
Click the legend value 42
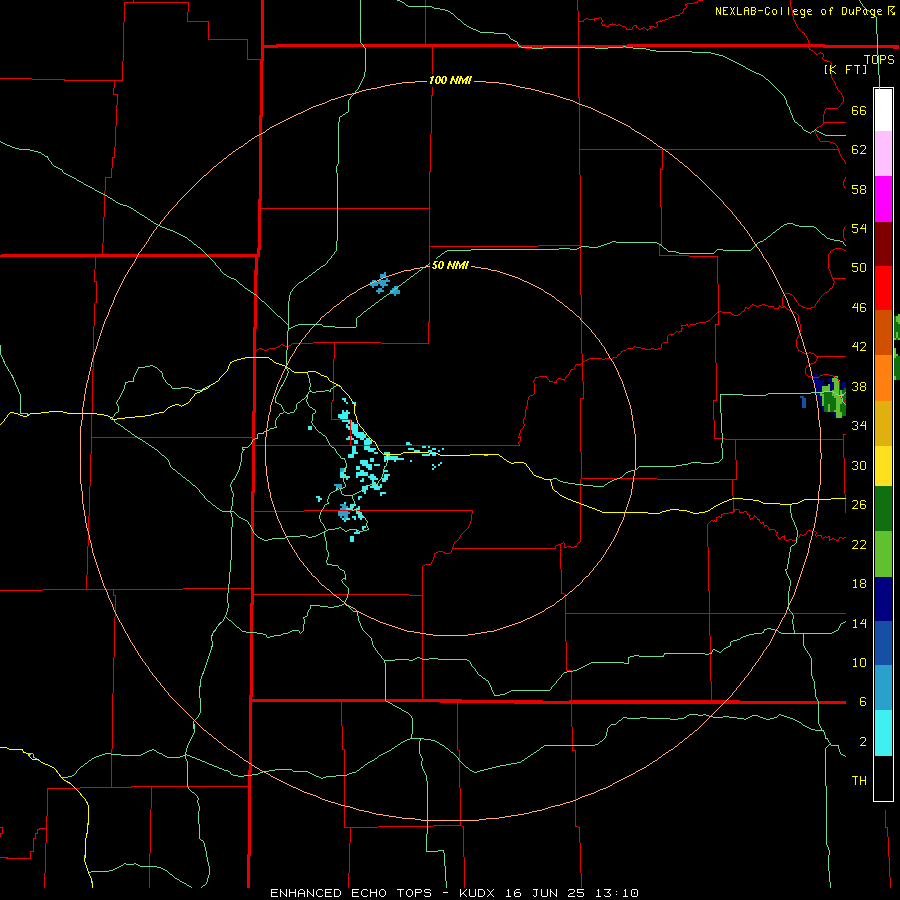point(859,347)
